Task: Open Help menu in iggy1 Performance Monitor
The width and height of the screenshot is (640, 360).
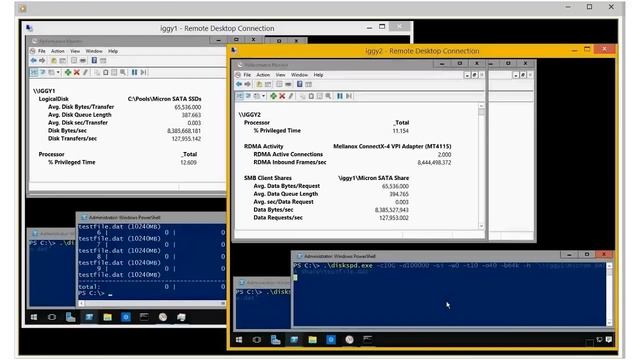Action: (113, 51)
